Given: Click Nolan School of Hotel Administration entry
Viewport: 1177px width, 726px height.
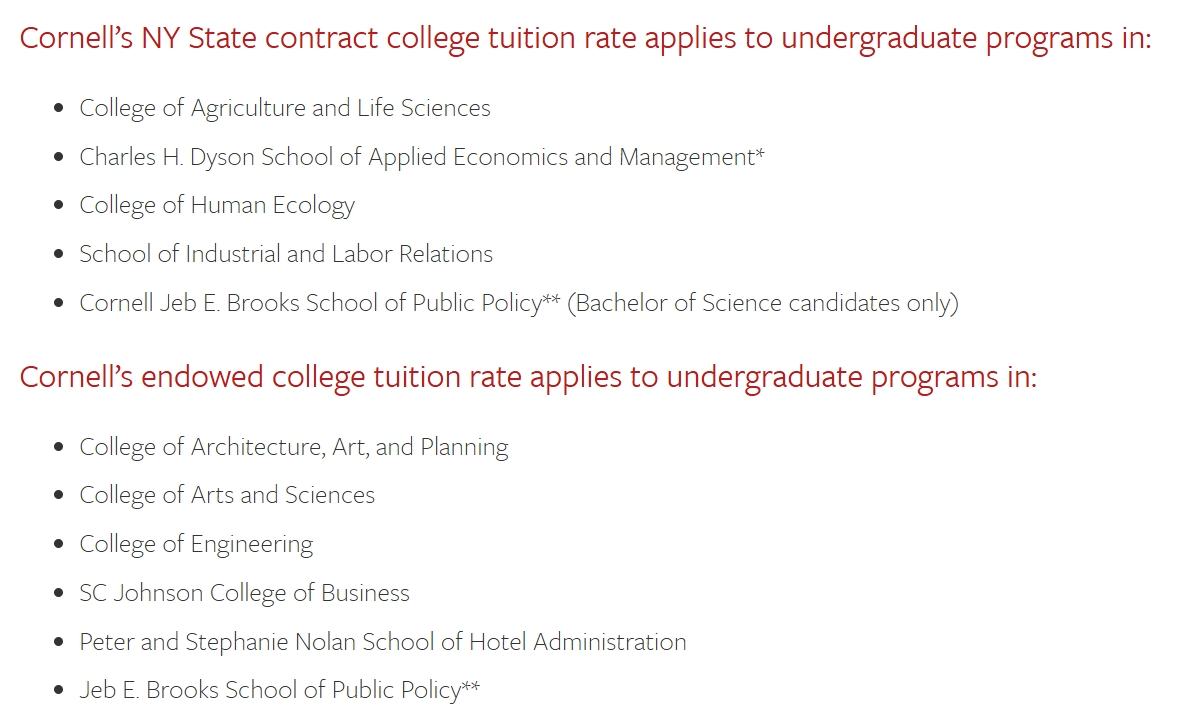Looking at the screenshot, I should pyautogui.click(x=383, y=642).
